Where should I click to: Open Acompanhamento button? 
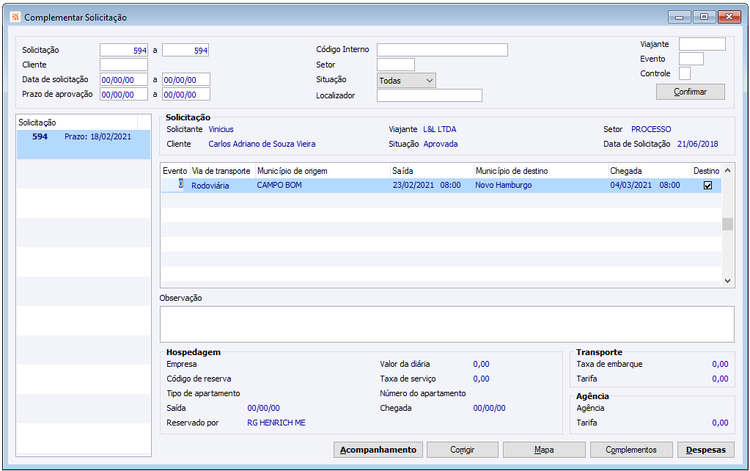(x=378, y=449)
